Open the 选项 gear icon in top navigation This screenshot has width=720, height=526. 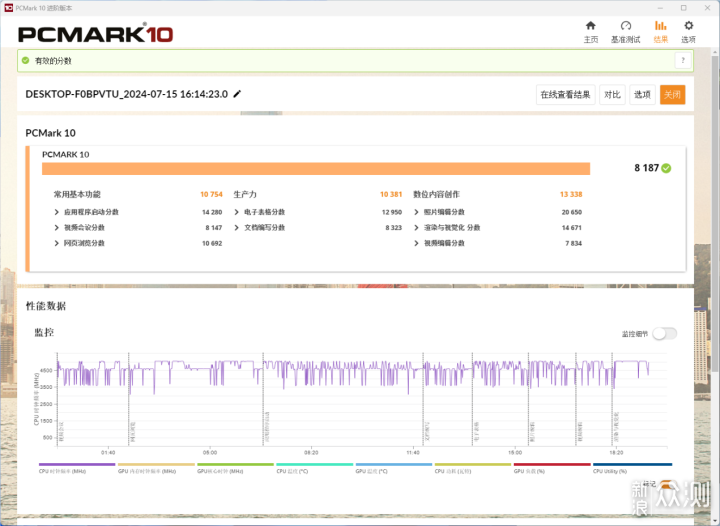click(688, 26)
